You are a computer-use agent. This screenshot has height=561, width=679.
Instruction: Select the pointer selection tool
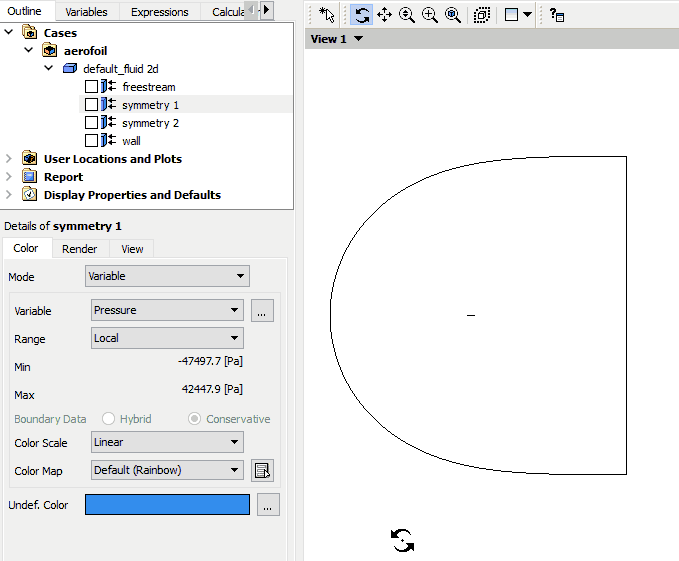coord(326,15)
